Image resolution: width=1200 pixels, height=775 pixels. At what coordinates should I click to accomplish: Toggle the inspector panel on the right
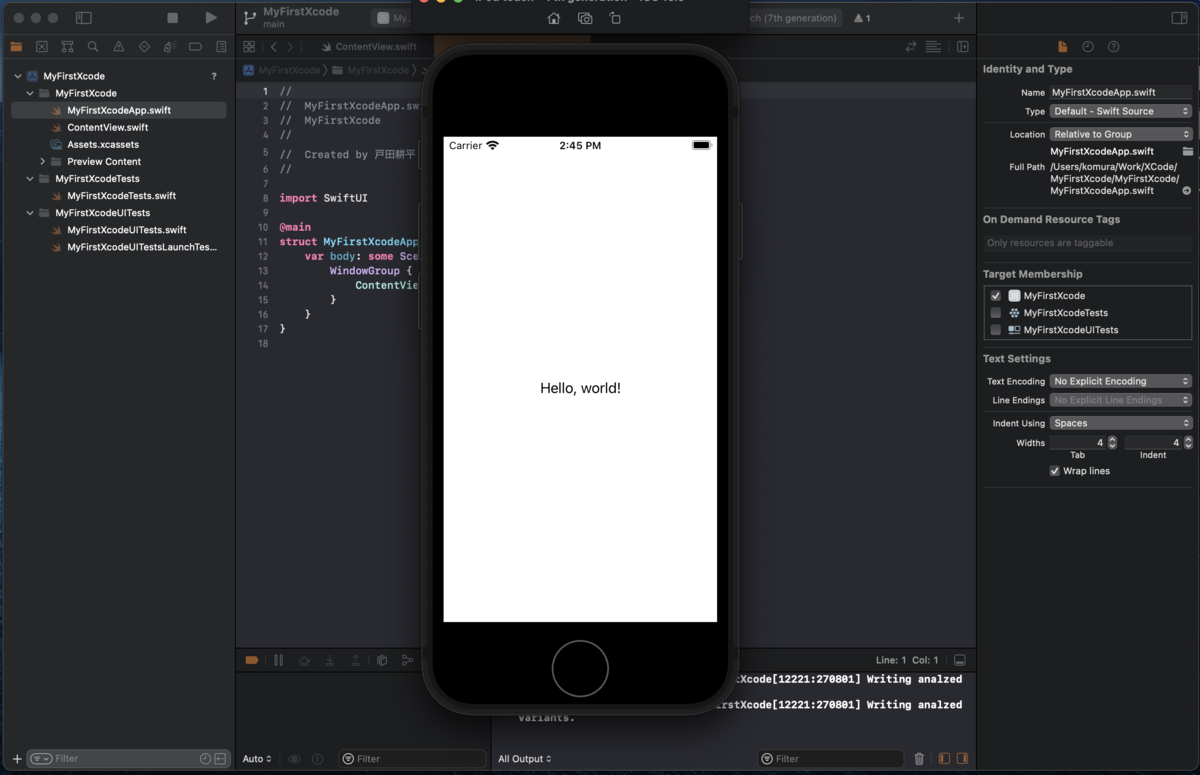1179,18
